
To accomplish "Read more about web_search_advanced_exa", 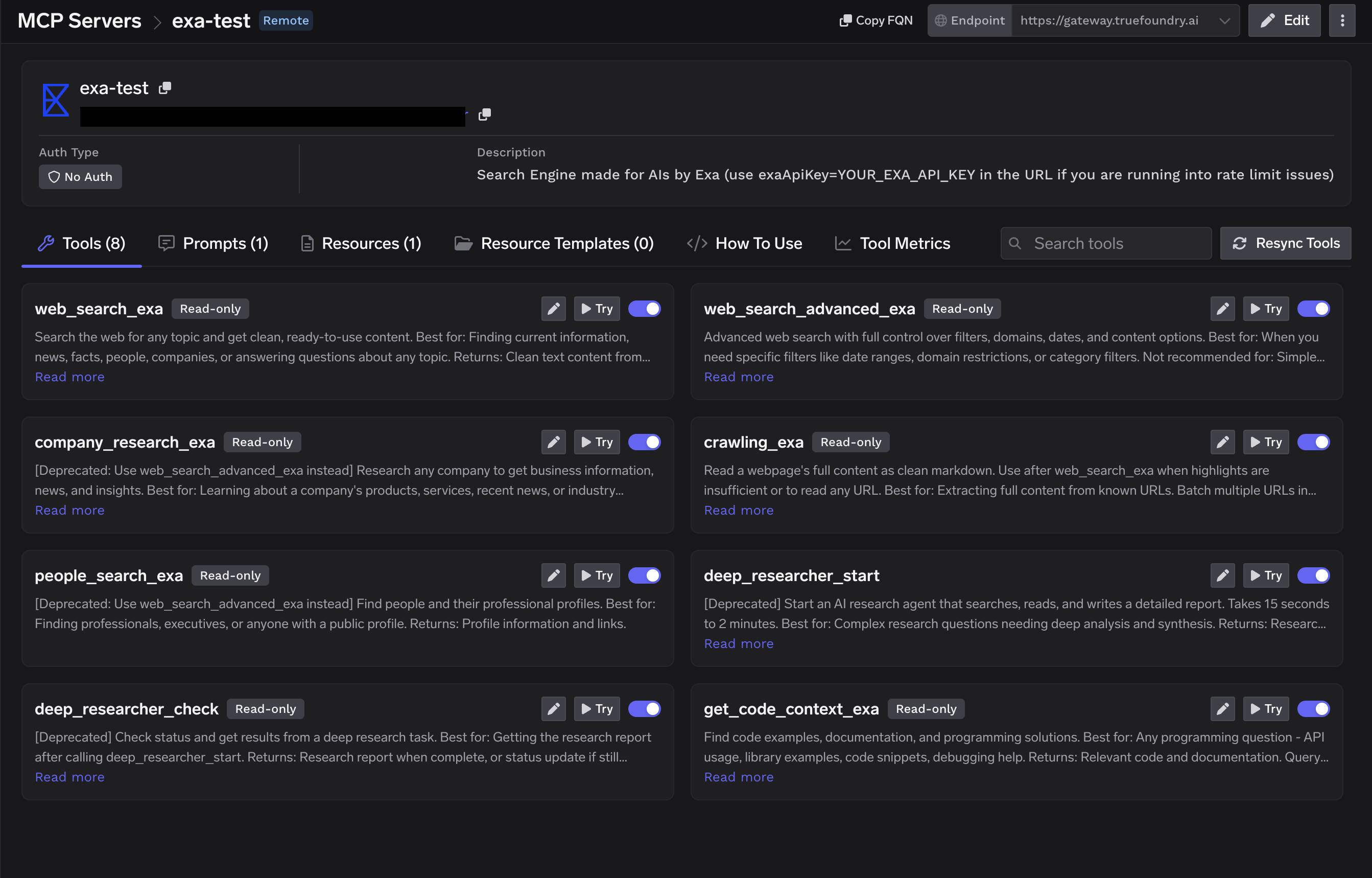I will click(x=739, y=377).
